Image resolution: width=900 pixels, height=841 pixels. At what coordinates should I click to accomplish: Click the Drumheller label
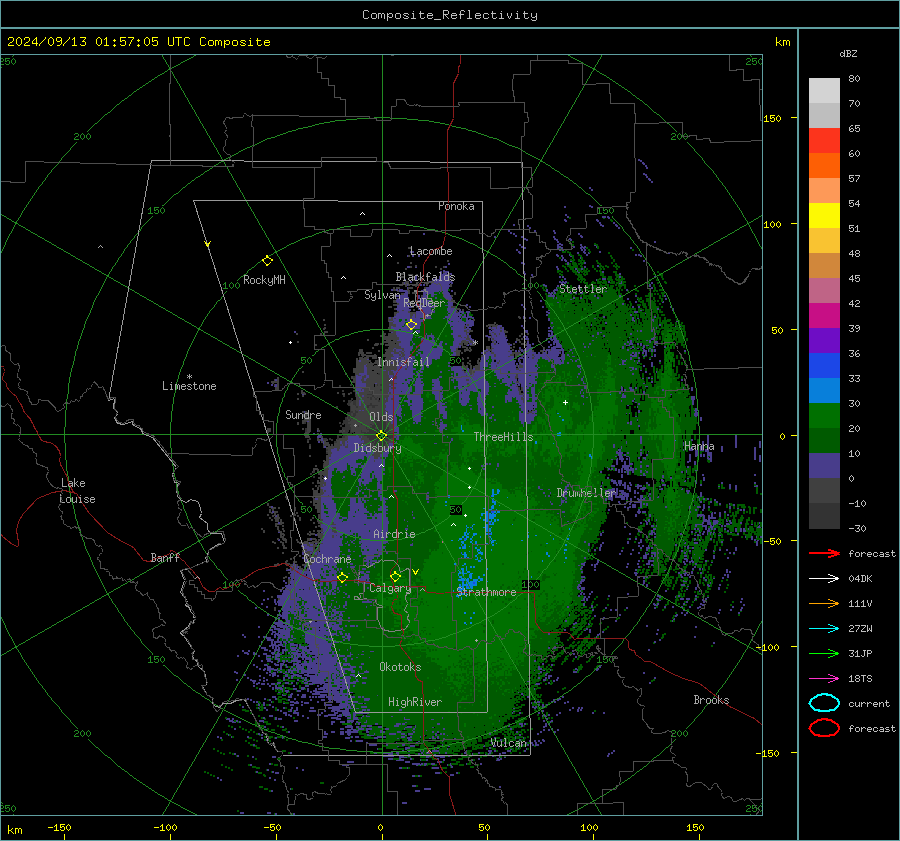pyautogui.click(x=587, y=493)
